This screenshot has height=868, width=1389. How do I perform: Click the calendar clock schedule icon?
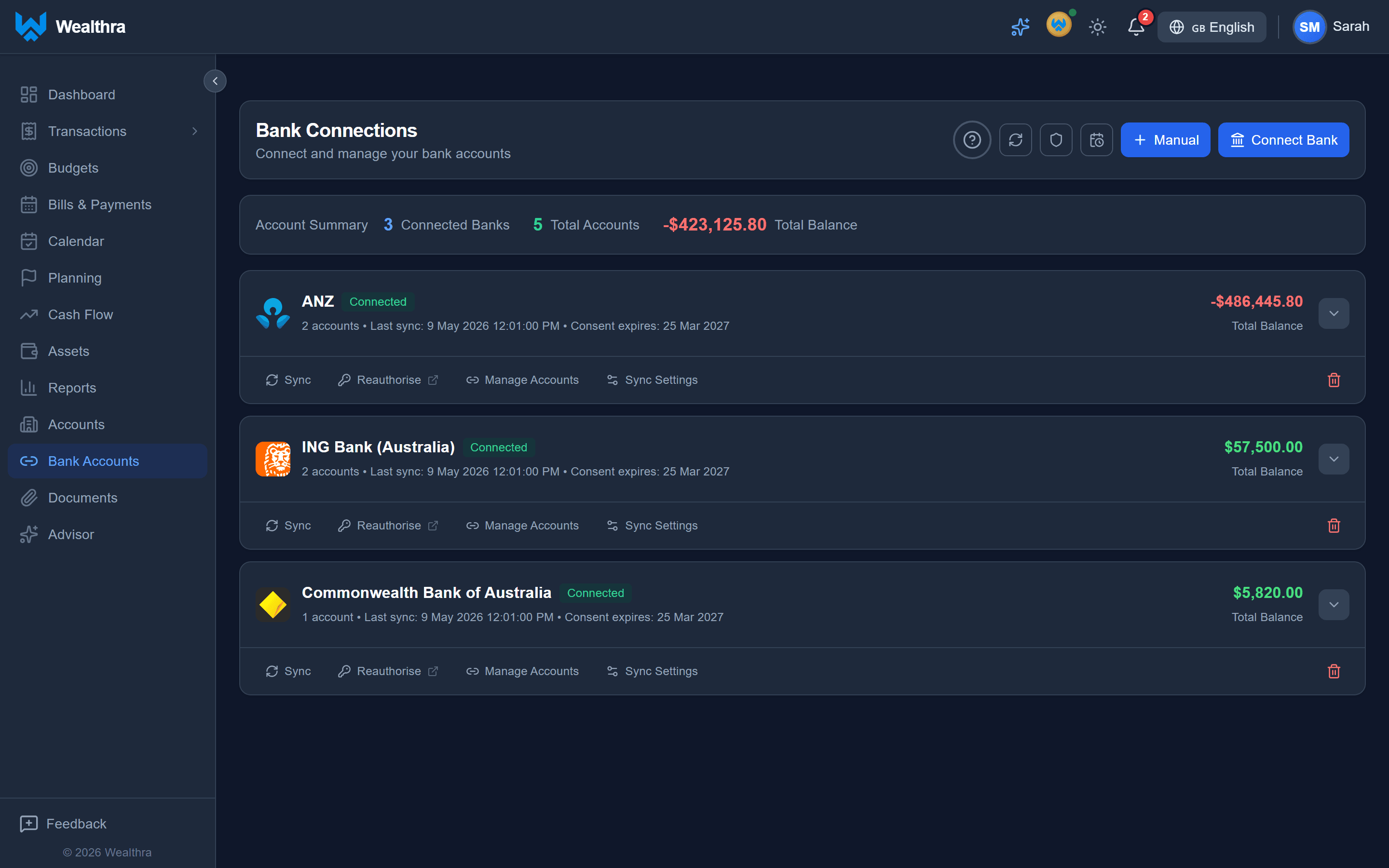[x=1096, y=140]
